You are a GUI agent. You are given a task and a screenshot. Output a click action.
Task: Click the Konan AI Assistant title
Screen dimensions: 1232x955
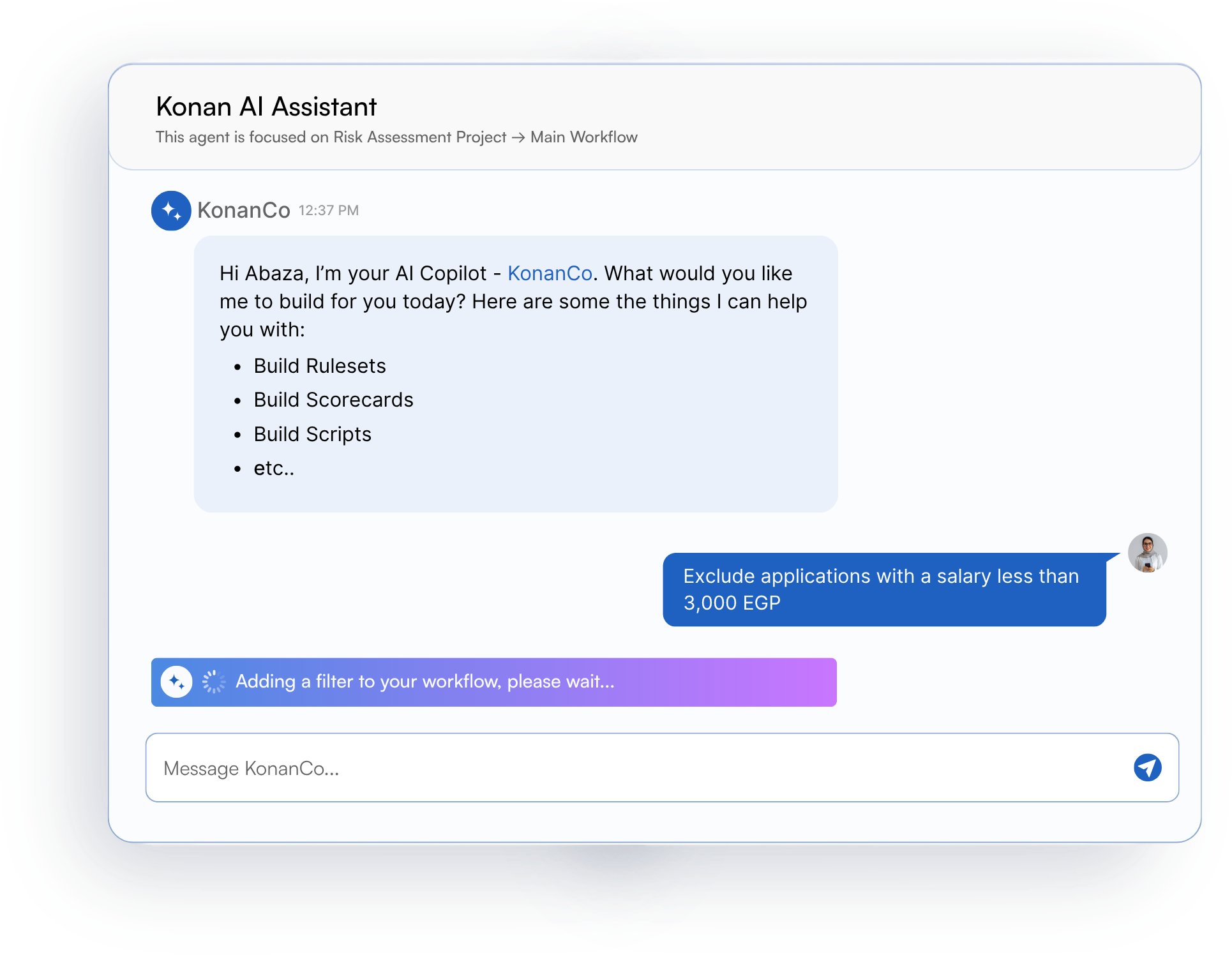[266, 107]
